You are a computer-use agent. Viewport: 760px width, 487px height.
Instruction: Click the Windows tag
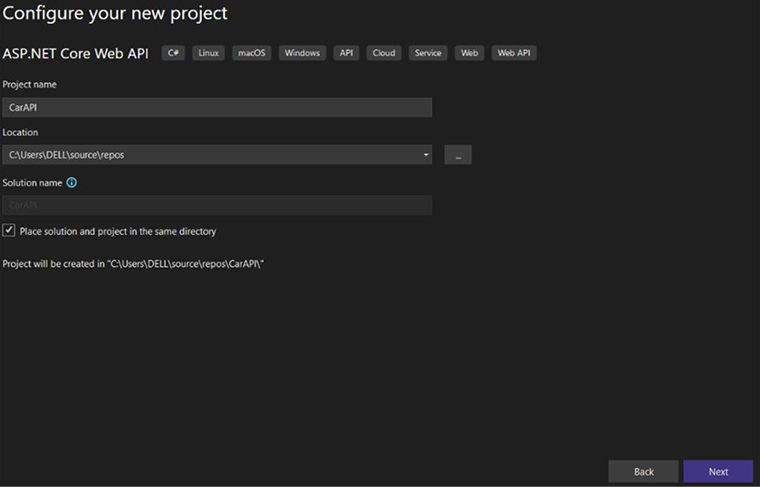click(x=302, y=53)
